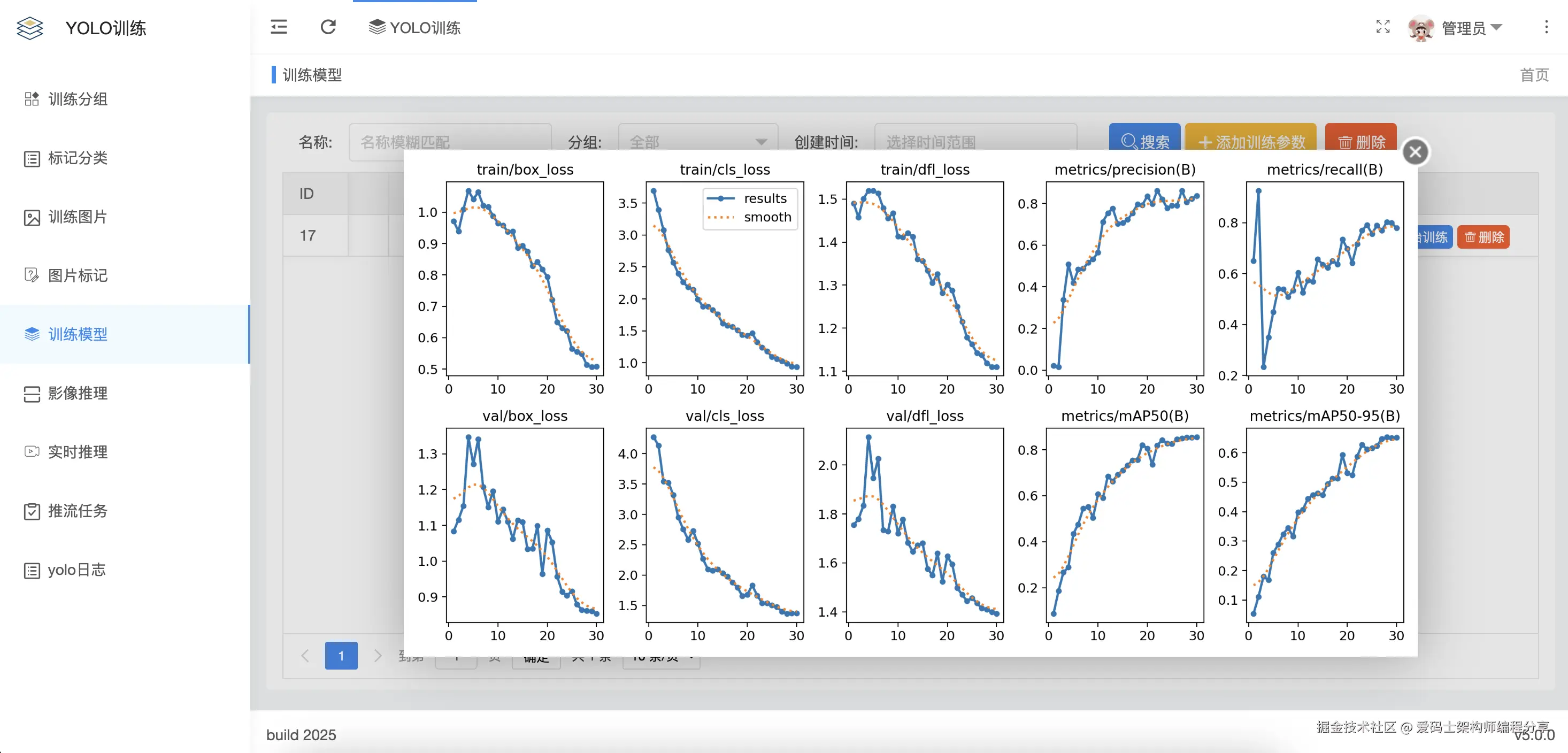Click the refresh page icon
Viewport: 1568px width, 753px height.
pyautogui.click(x=328, y=27)
